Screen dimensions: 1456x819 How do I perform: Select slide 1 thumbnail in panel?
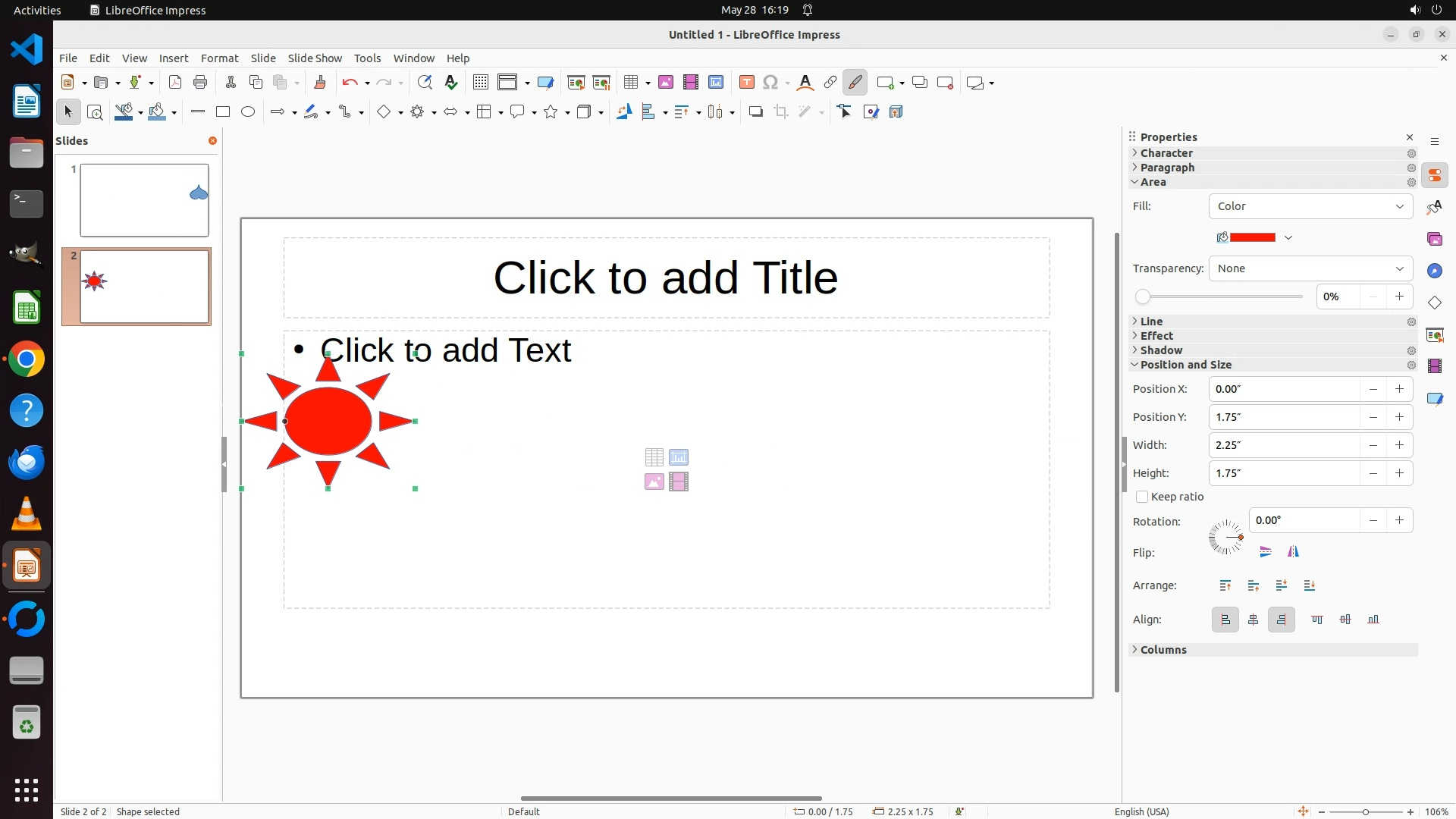click(x=144, y=200)
